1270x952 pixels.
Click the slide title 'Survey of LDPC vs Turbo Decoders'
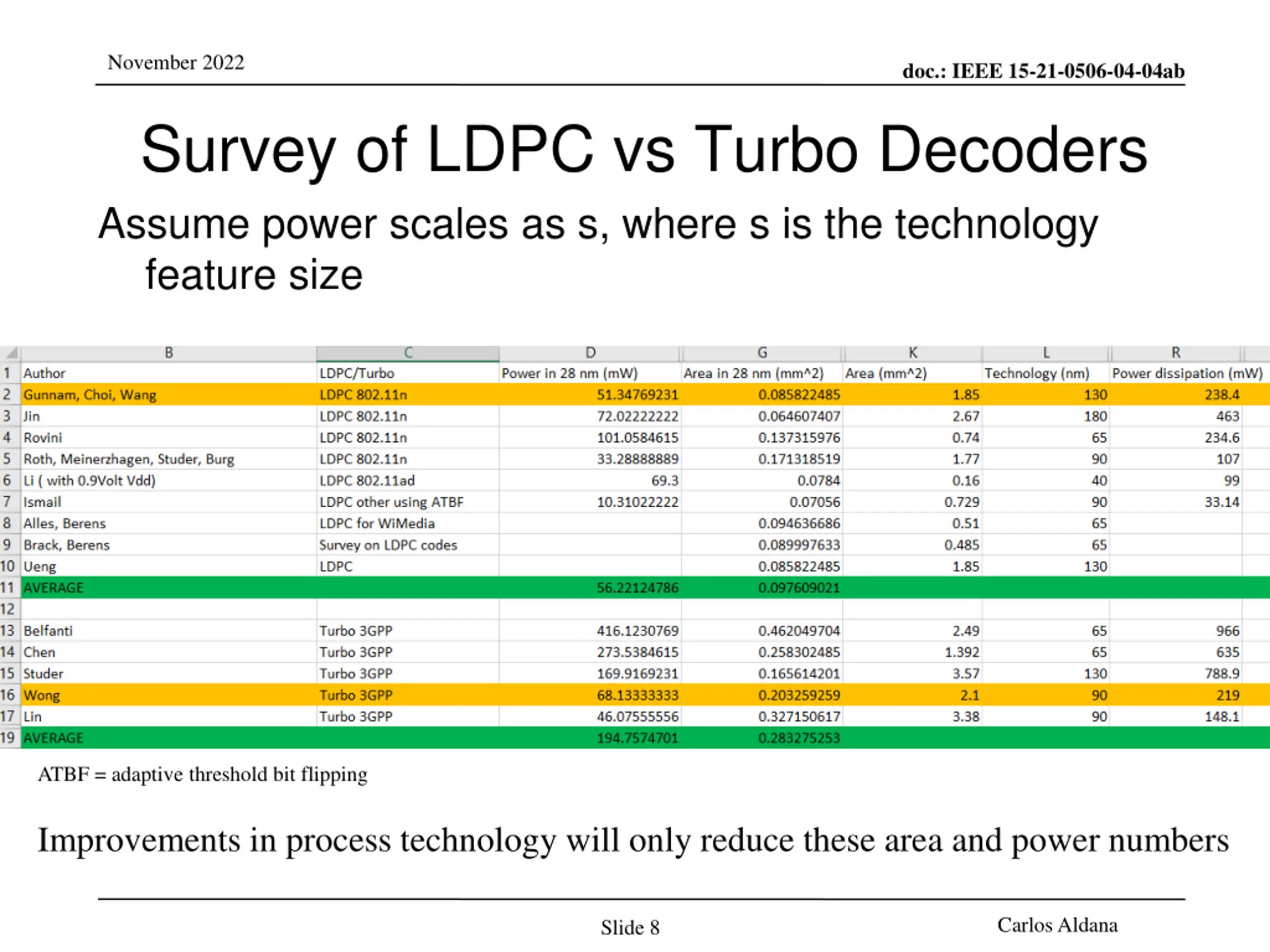tap(643, 150)
